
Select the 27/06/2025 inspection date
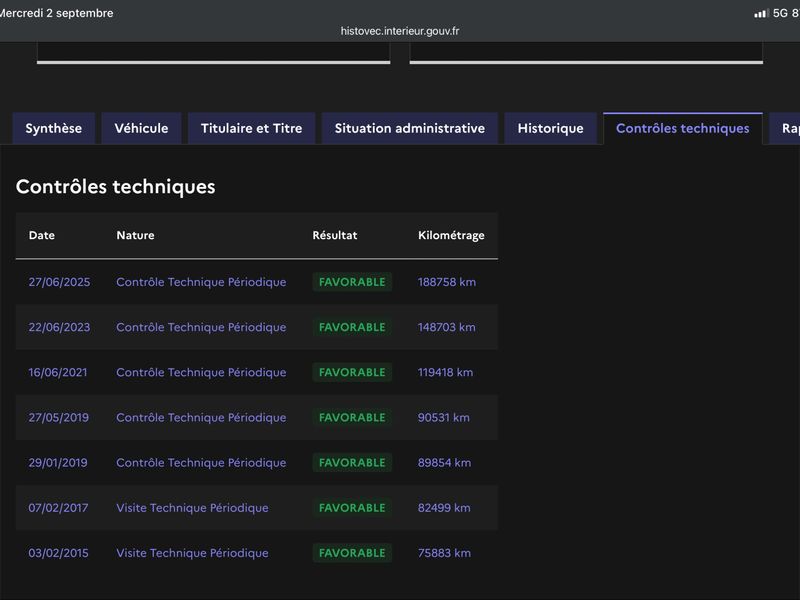click(x=59, y=282)
